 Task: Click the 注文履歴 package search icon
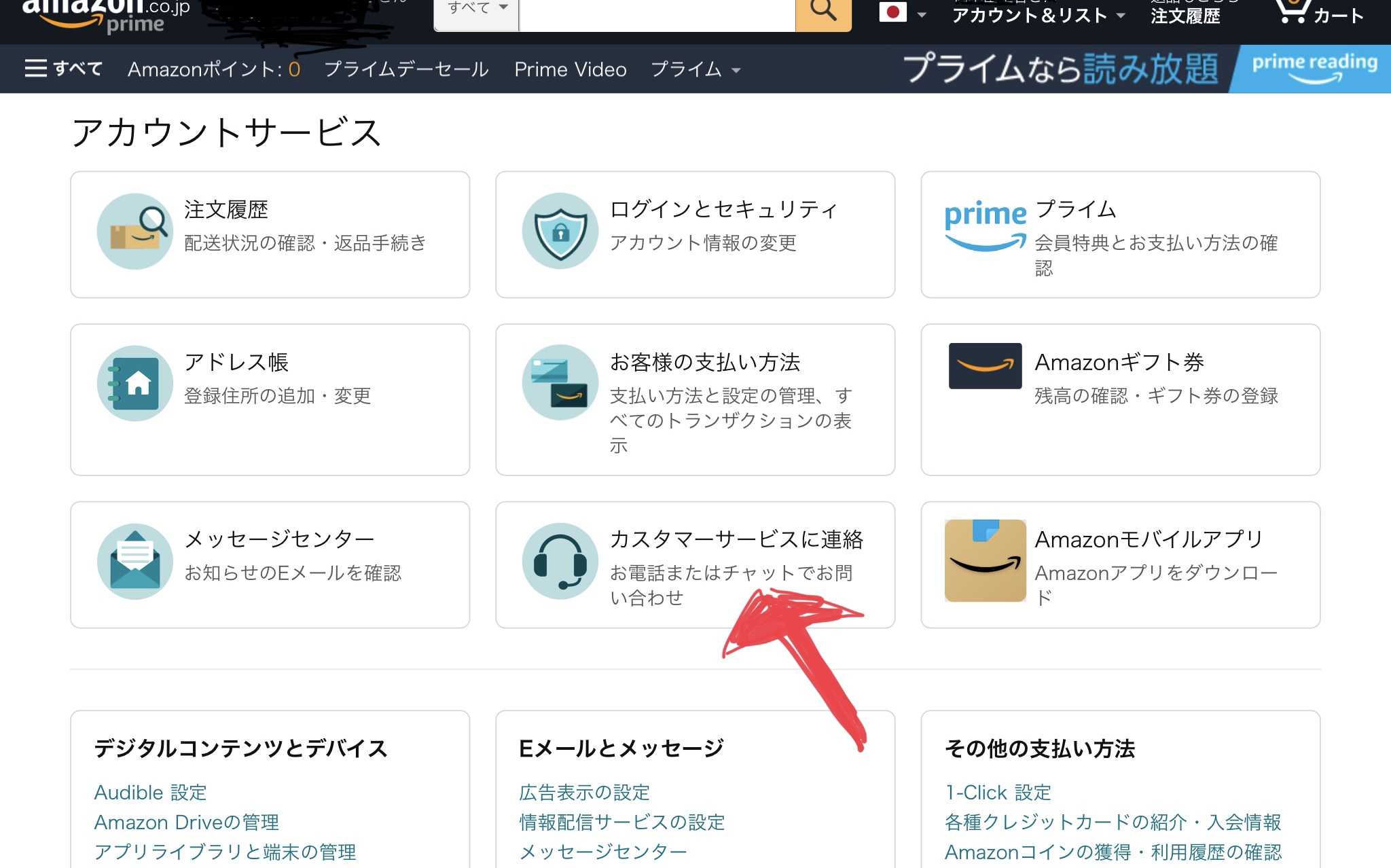(x=134, y=231)
